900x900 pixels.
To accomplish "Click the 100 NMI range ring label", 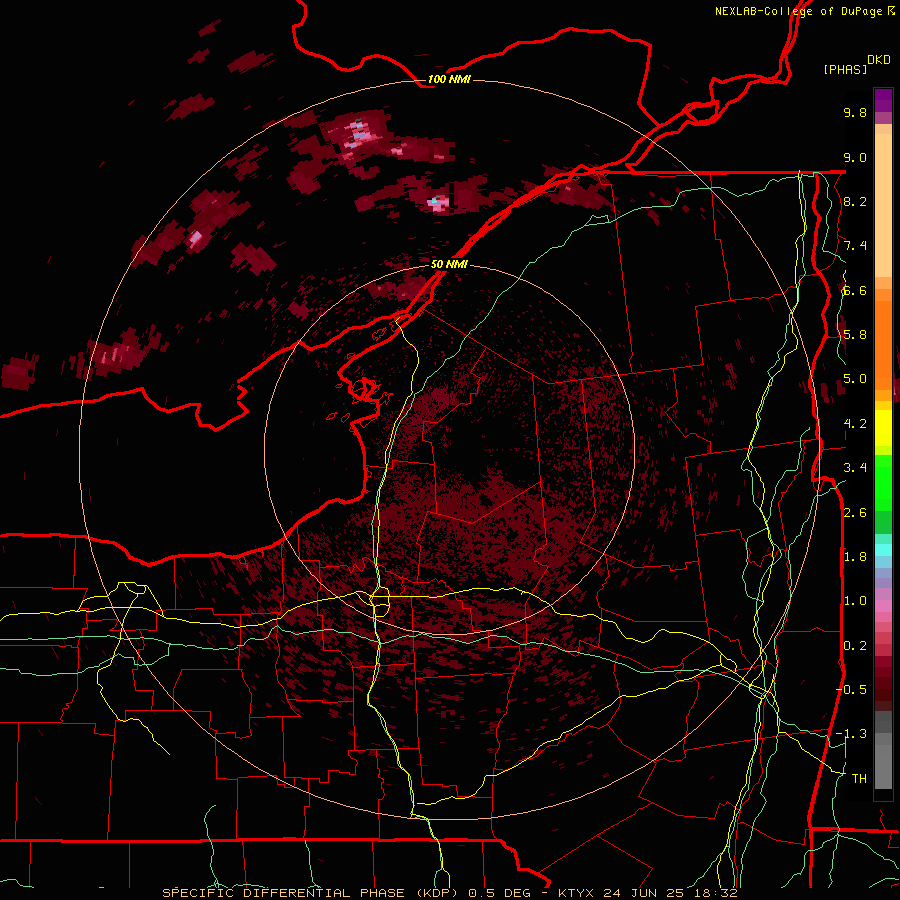I will point(449,79).
